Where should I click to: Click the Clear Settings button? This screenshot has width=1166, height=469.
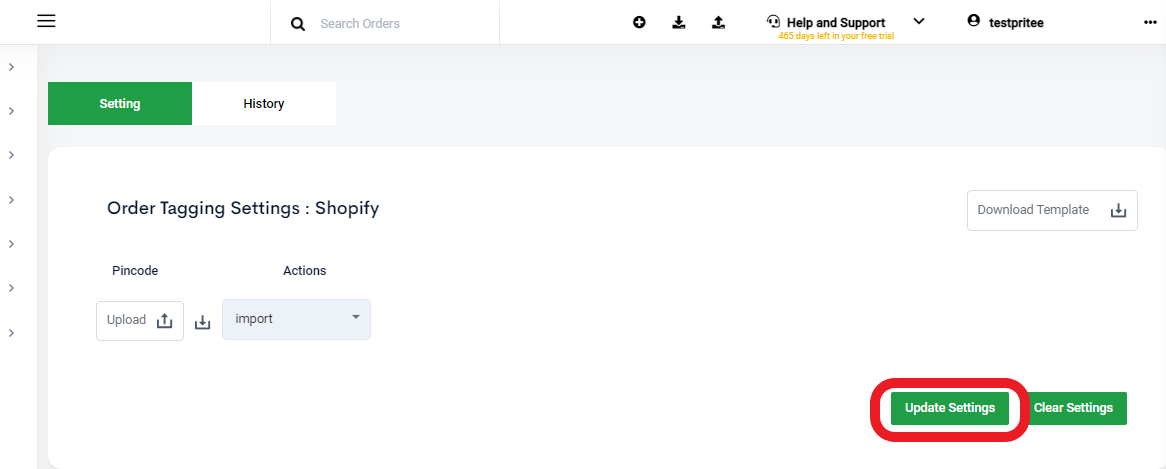(1073, 408)
